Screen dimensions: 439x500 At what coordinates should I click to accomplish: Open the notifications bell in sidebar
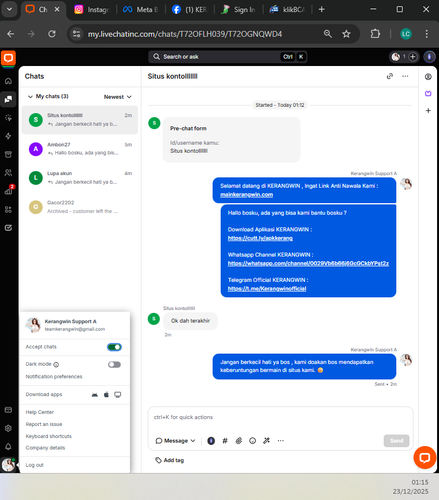[8, 447]
